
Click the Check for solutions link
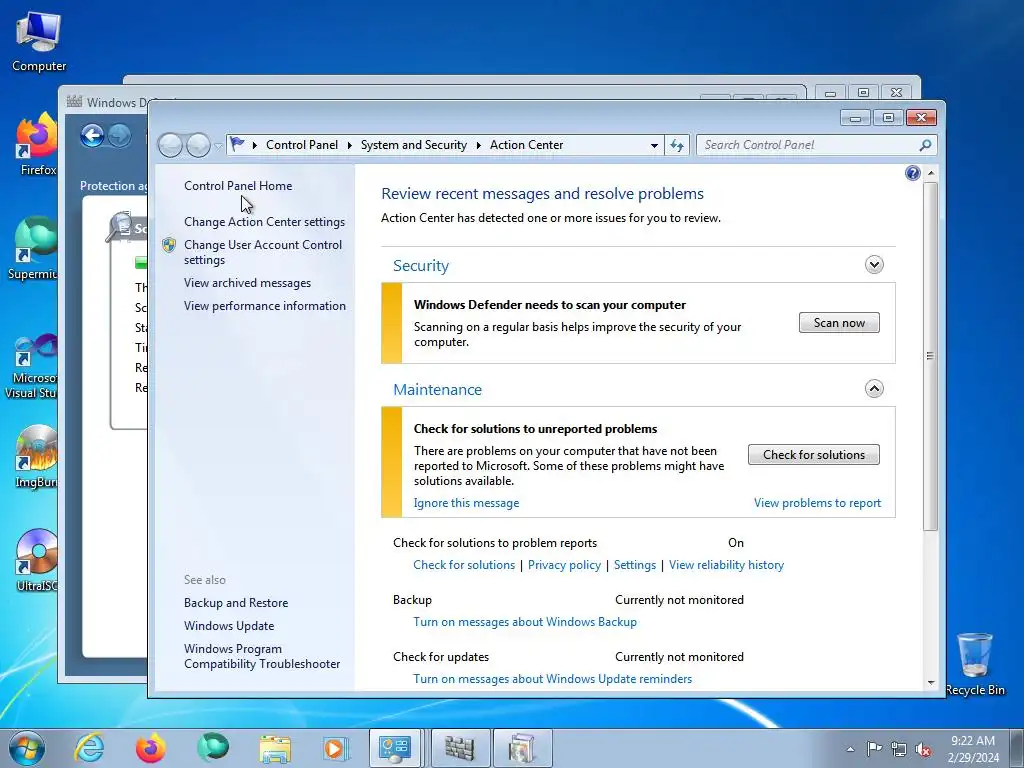[464, 565]
